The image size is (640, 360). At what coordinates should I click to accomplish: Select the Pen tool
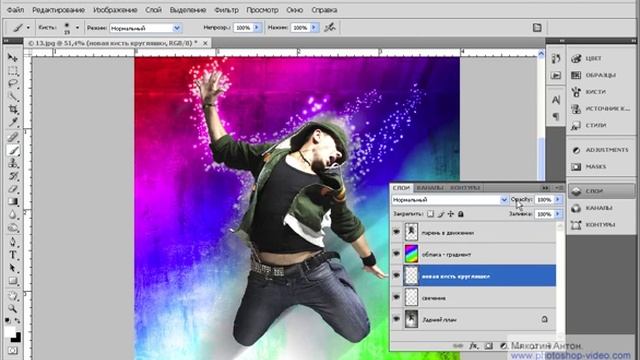click(13, 242)
